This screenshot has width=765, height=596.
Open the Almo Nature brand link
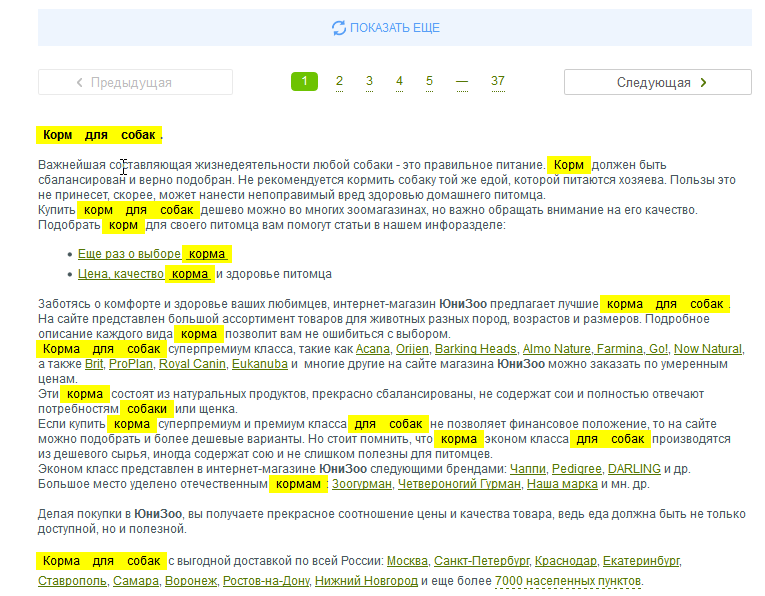coord(557,349)
